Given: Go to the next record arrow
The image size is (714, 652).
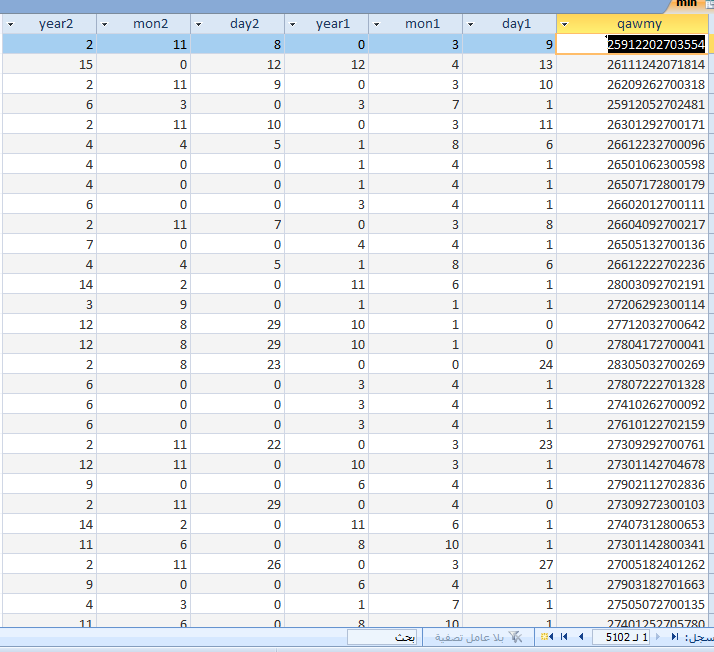Looking at the screenshot, I should click(581, 637).
